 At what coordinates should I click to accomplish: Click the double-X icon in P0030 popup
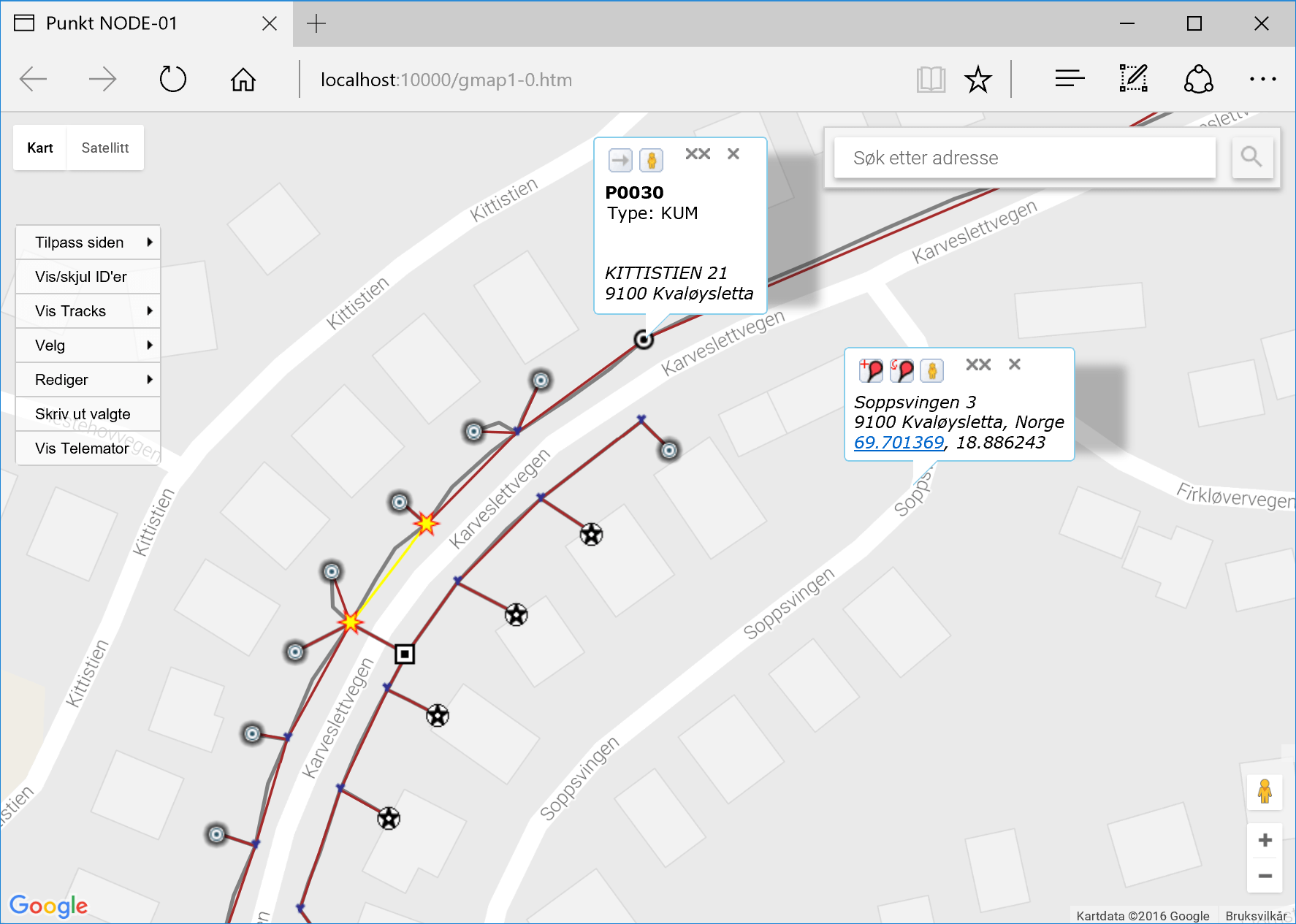tap(698, 153)
